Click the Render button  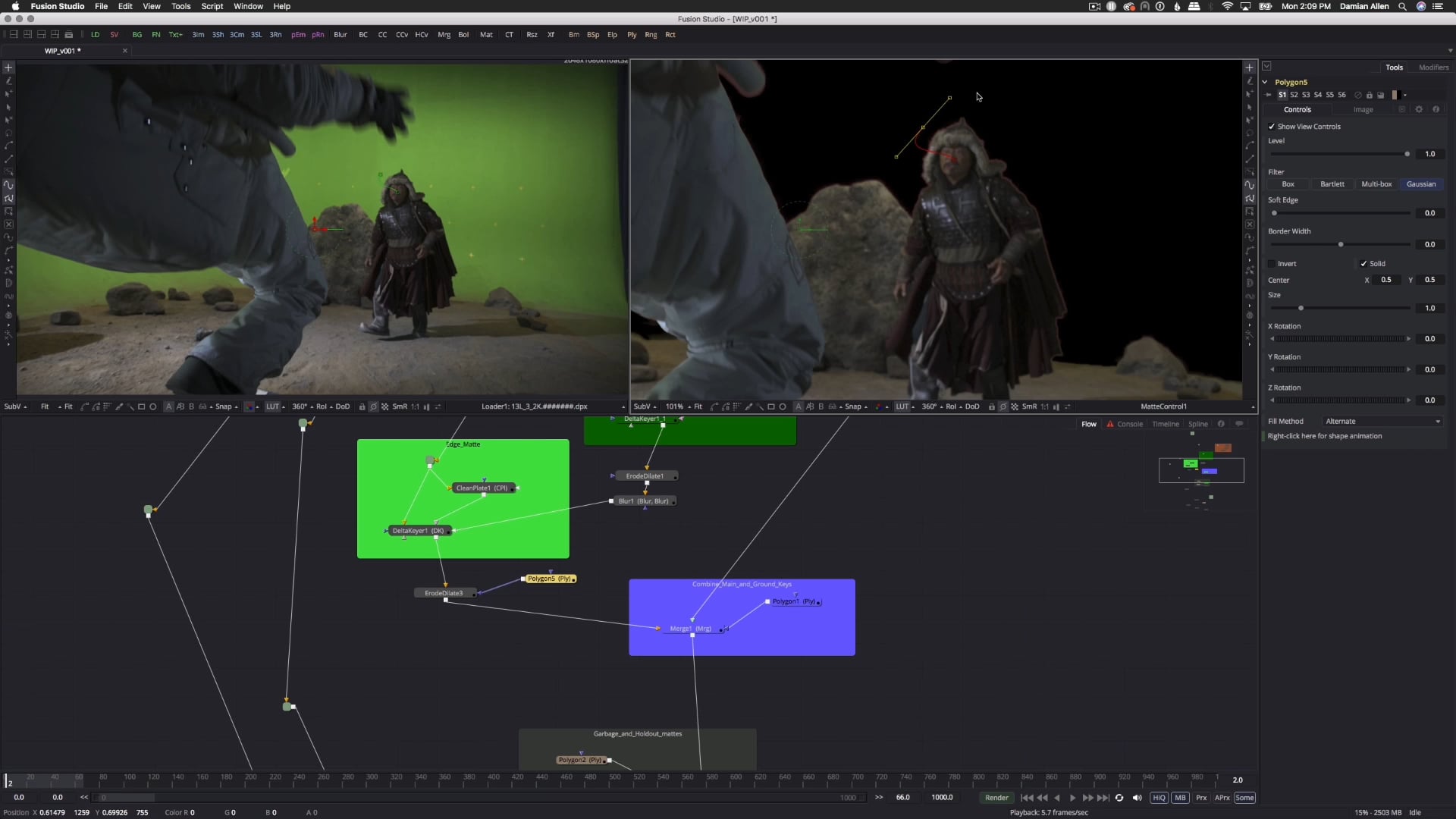tap(996, 798)
